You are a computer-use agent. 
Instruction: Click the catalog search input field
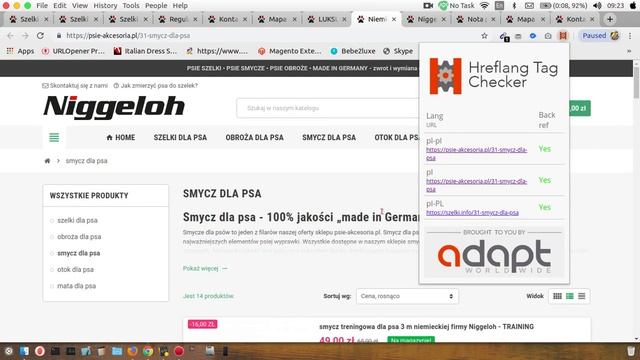coord(328,108)
